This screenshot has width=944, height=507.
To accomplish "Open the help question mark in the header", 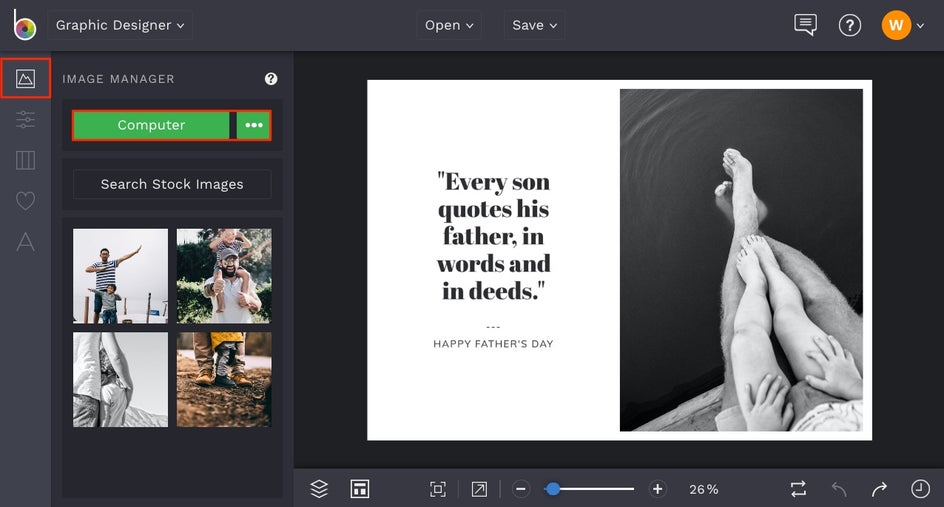I will coord(849,25).
